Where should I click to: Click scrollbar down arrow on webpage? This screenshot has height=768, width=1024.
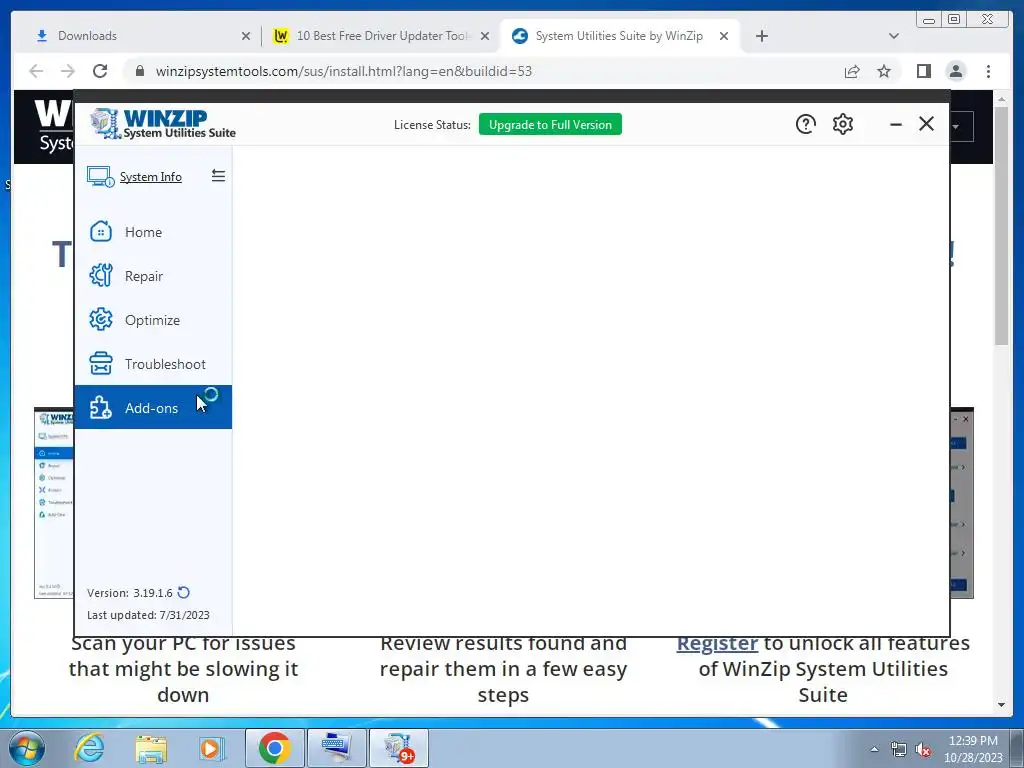click(x=1002, y=705)
